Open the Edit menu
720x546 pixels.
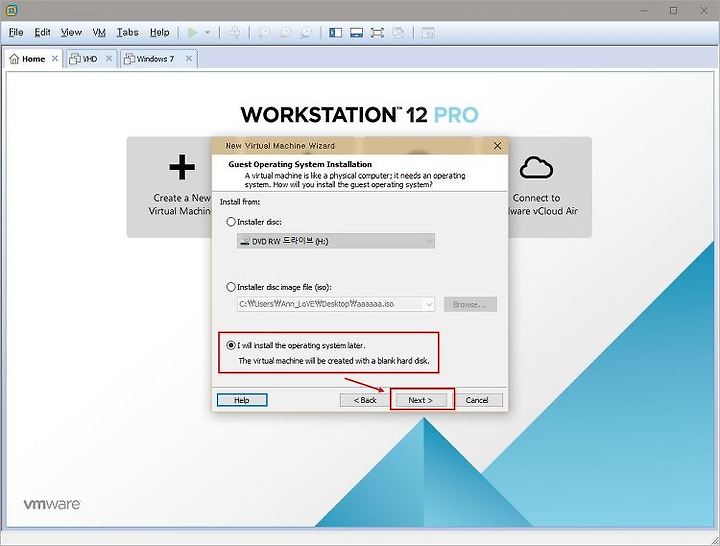coord(42,33)
